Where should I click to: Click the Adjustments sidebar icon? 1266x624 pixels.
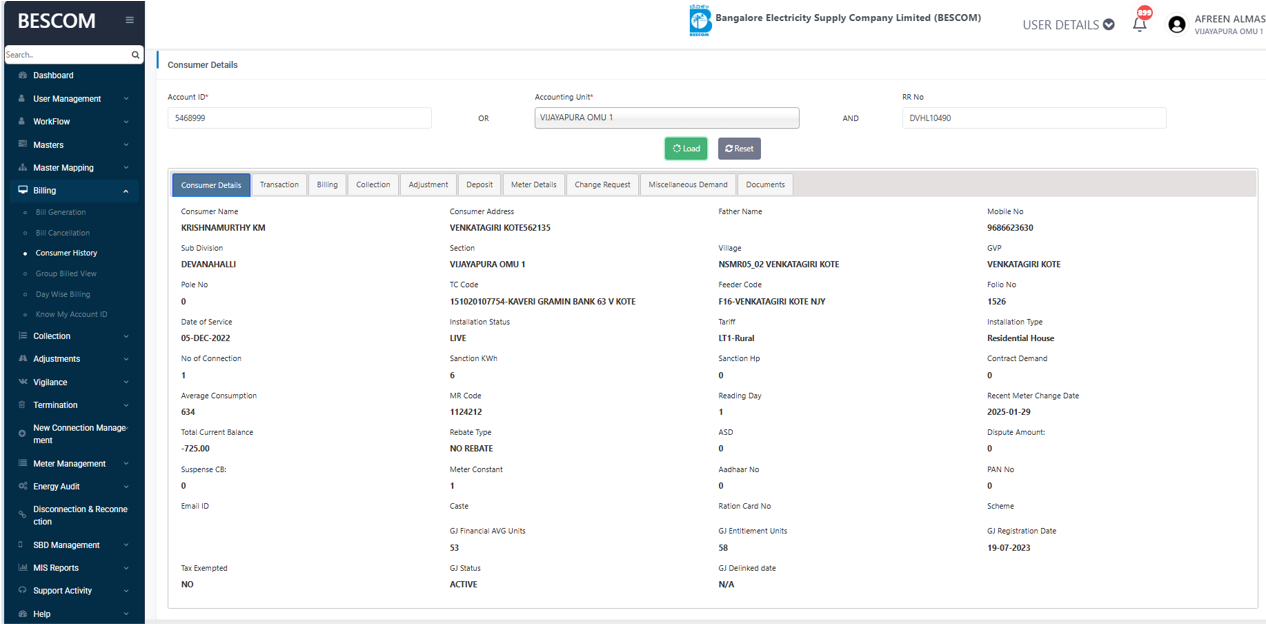22,358
